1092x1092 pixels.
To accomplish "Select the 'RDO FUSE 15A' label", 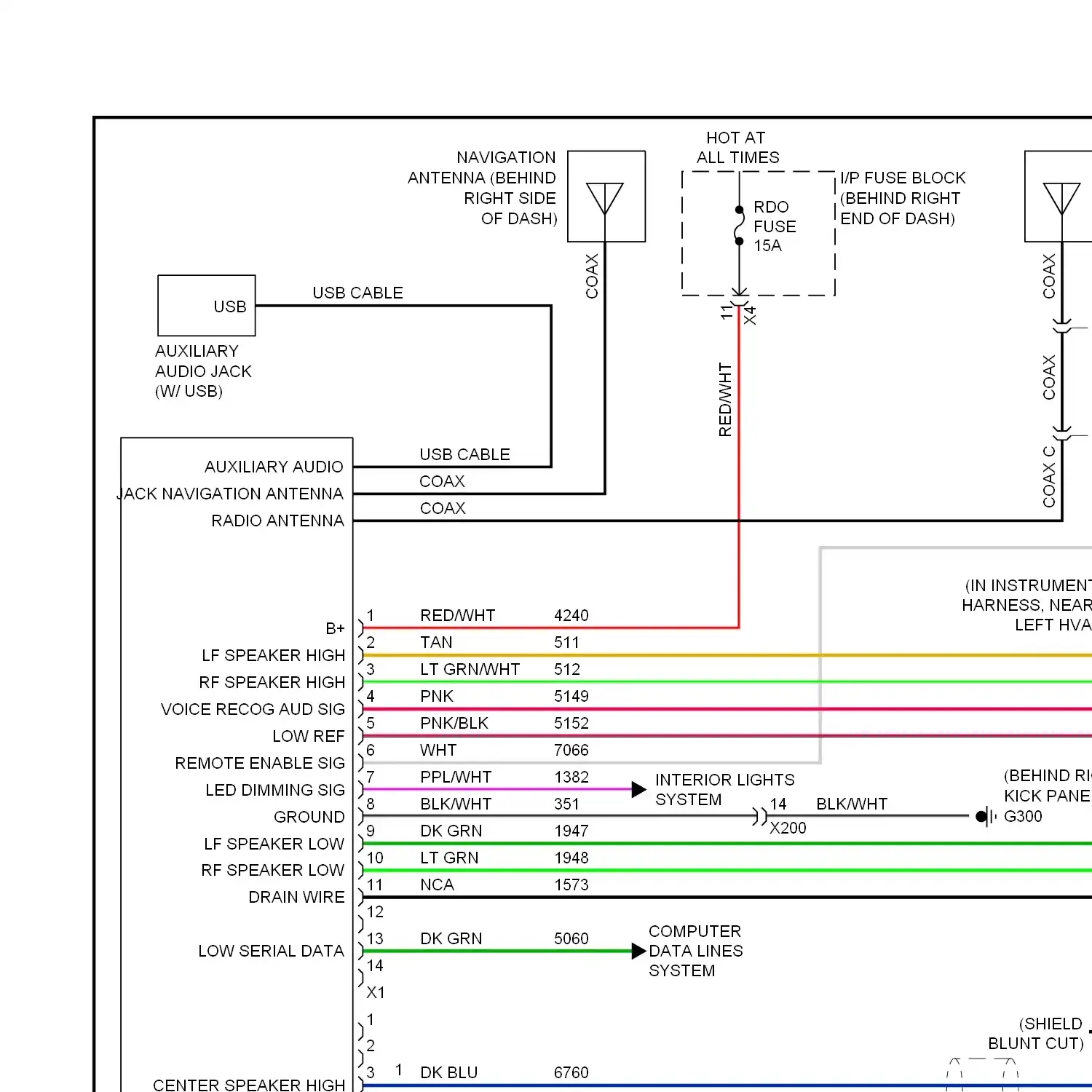I will (775, 226).
